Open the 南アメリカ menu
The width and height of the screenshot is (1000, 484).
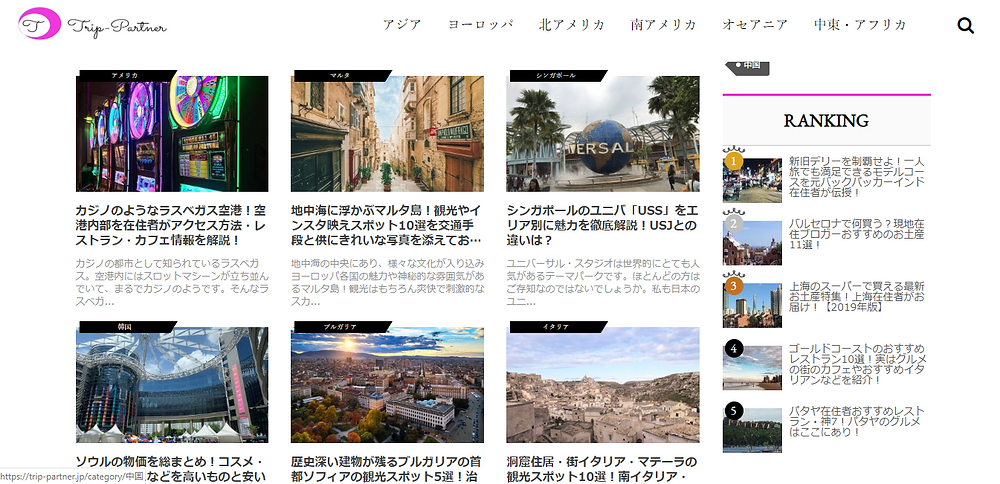[x=663, y=25]
